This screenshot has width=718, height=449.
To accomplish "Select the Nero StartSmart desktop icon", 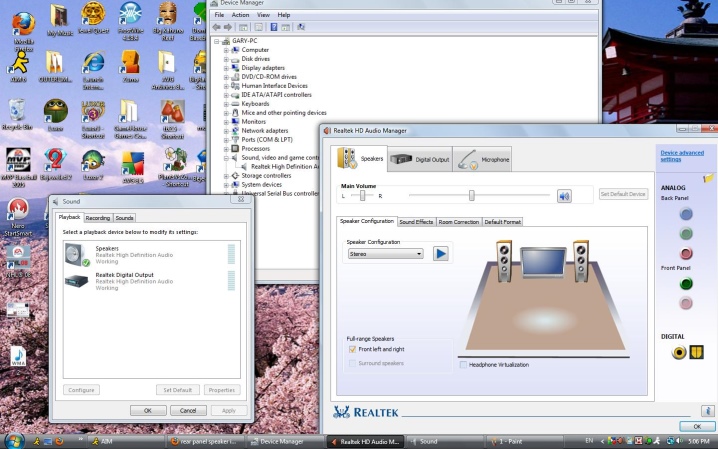I will (18, 217).
